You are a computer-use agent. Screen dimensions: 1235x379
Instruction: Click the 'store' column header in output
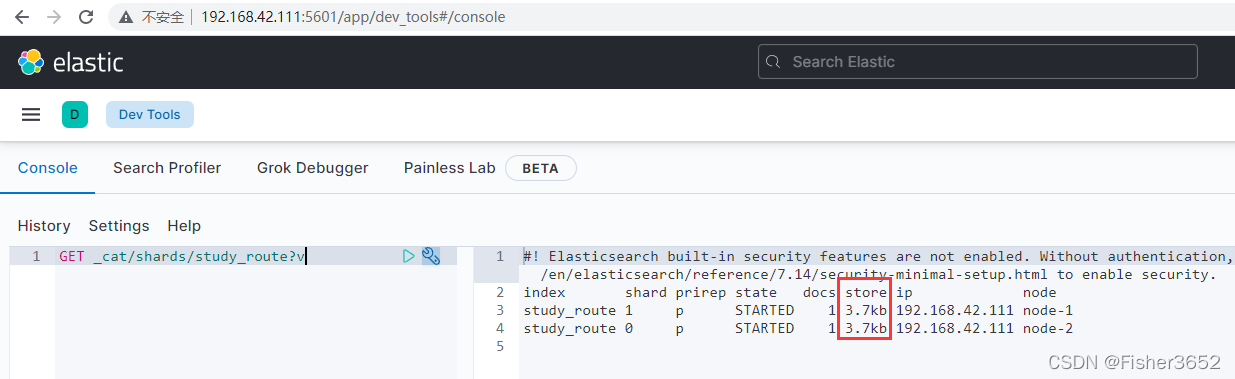pos(865,293)
